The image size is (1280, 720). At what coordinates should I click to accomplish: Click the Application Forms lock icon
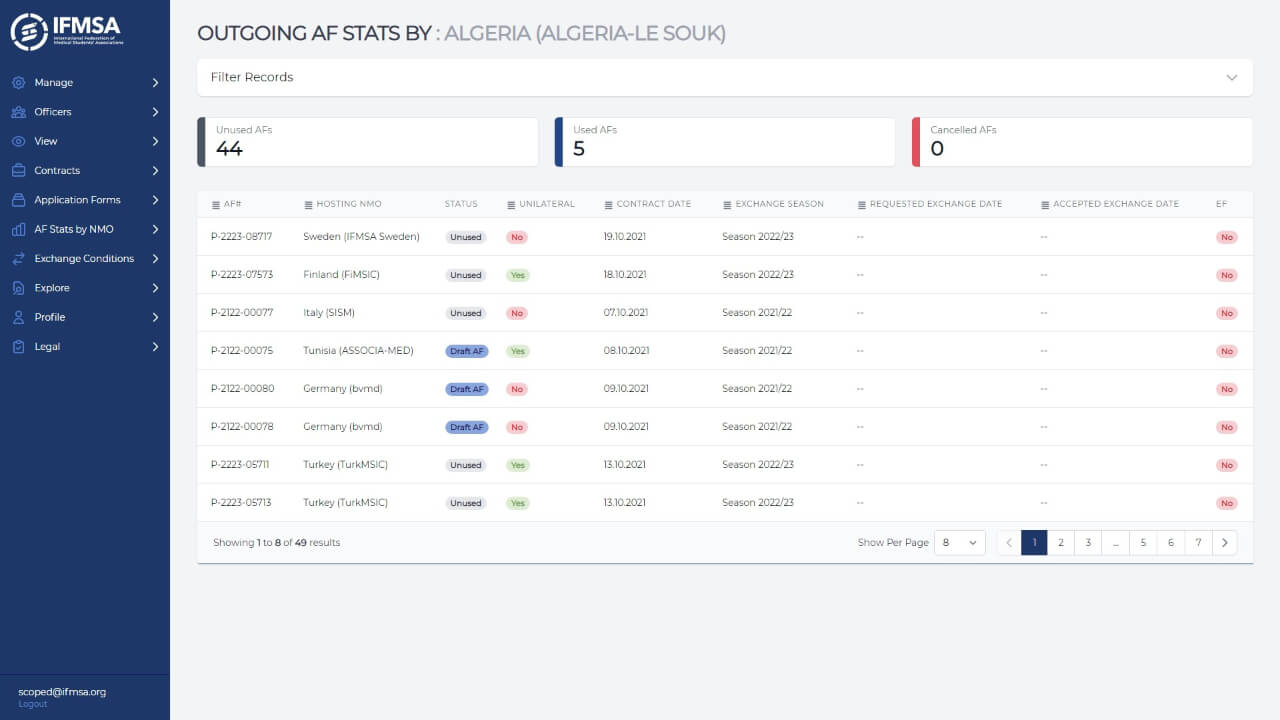(x=18, y=200)
